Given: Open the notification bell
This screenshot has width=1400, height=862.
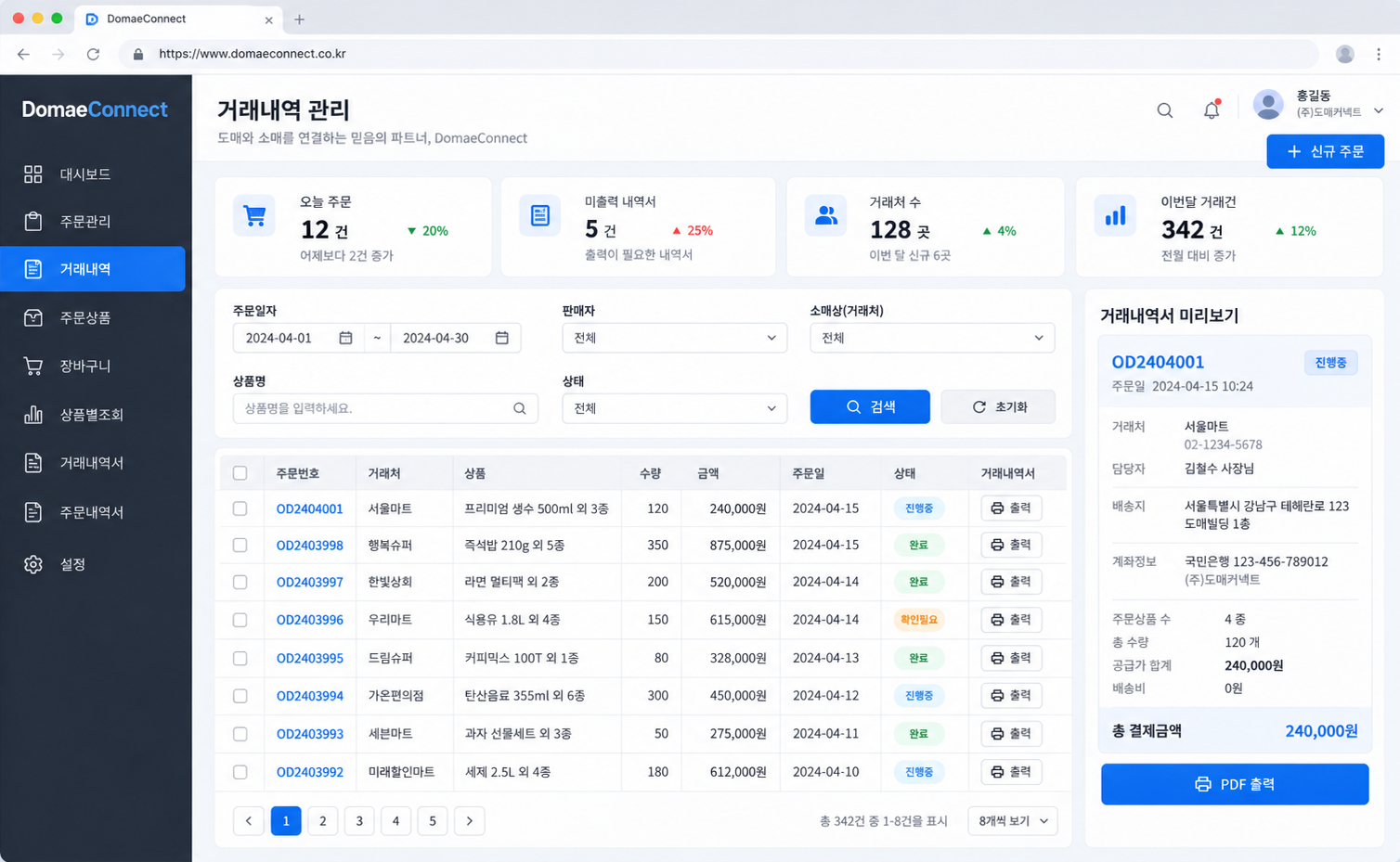Looking at the screenshot, I should [x=1212, y=109].
